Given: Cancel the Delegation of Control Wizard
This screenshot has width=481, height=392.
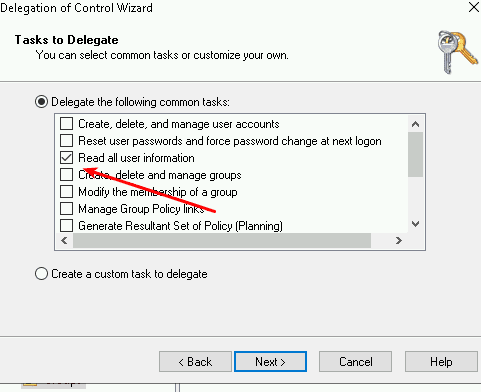Looking at the screenshot, I should [355, 361].
